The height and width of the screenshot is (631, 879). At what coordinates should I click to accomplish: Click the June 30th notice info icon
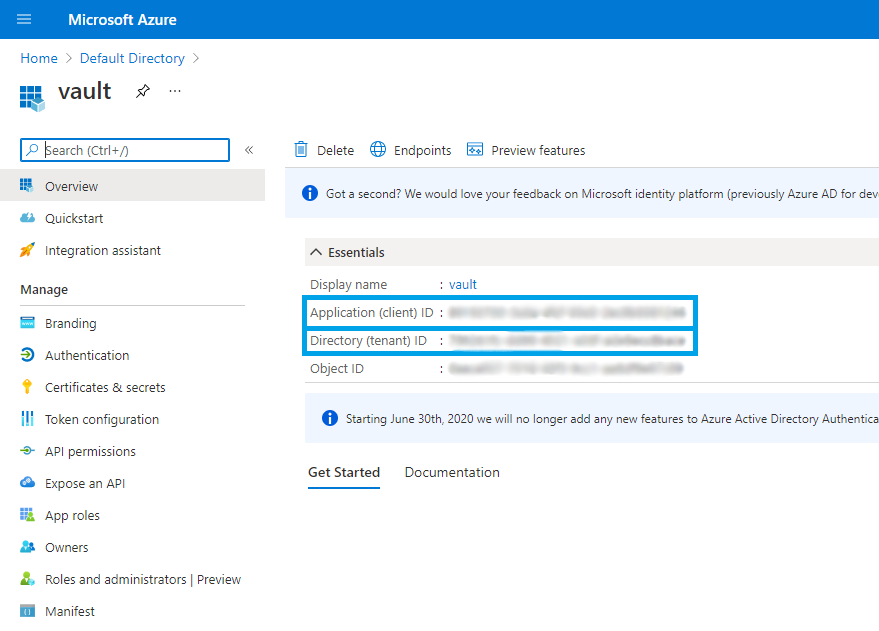pyautogui.click(x=330, y=418)
